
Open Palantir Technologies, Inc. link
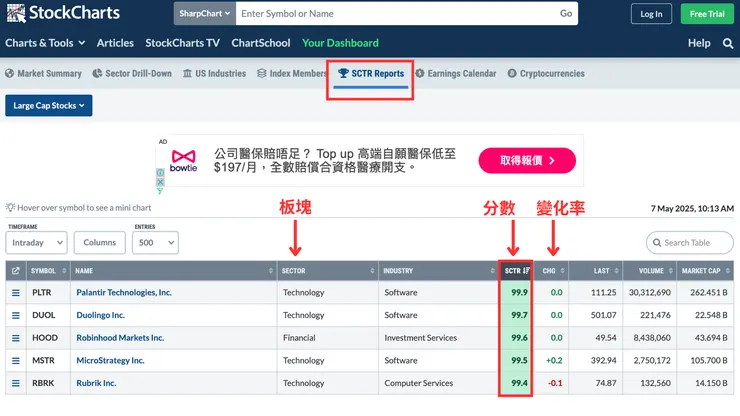[x=124, y=293]
